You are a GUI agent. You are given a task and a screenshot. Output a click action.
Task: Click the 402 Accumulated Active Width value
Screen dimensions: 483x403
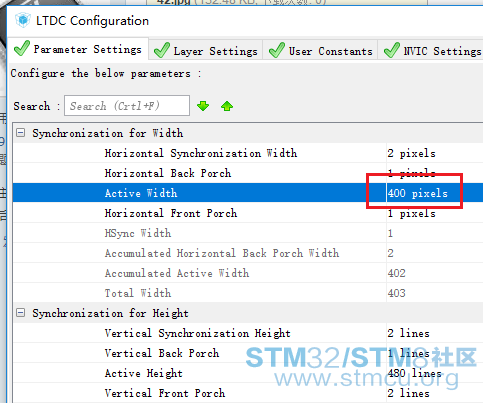click(396, 273)
